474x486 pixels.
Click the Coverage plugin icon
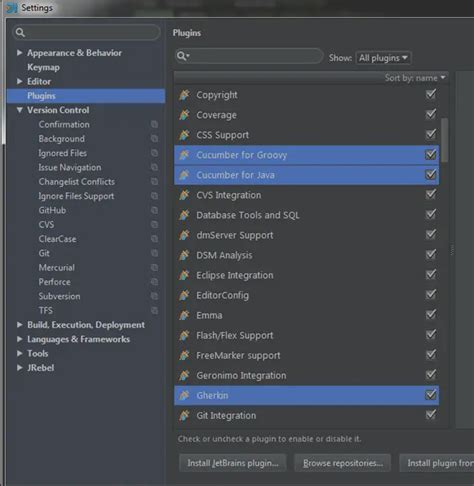point(184,115)
